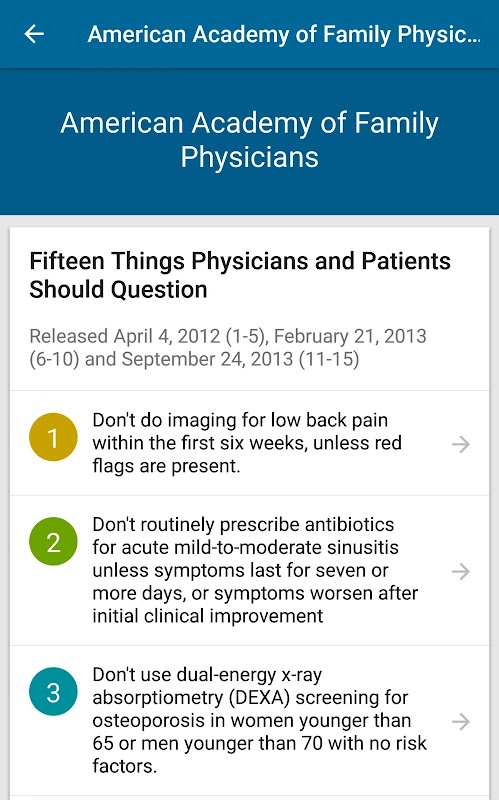Click the 'September 24, 2013 (11-15)' text
The width and height of the screenshot is (499, 800).
[x=240, y=359]
